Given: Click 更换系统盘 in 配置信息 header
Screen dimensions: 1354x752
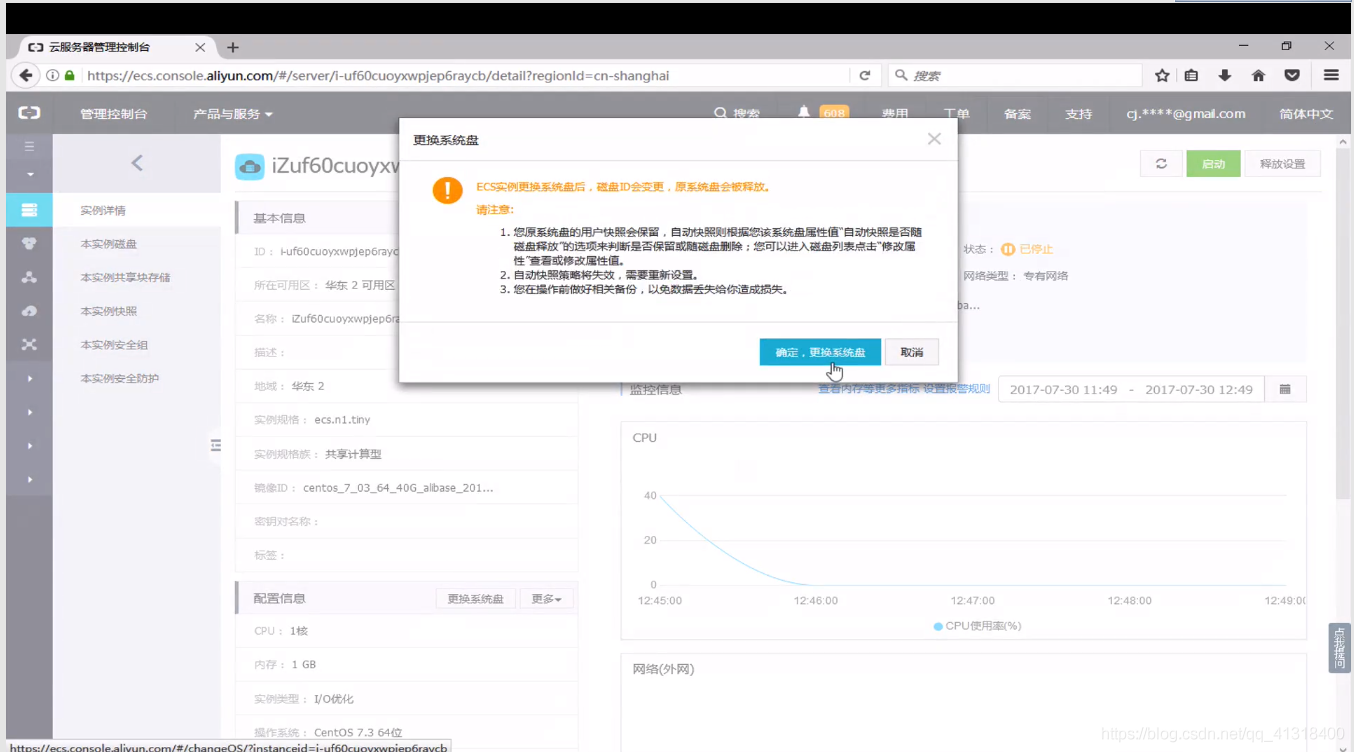Looking at the screenshot, I should 475,599.
